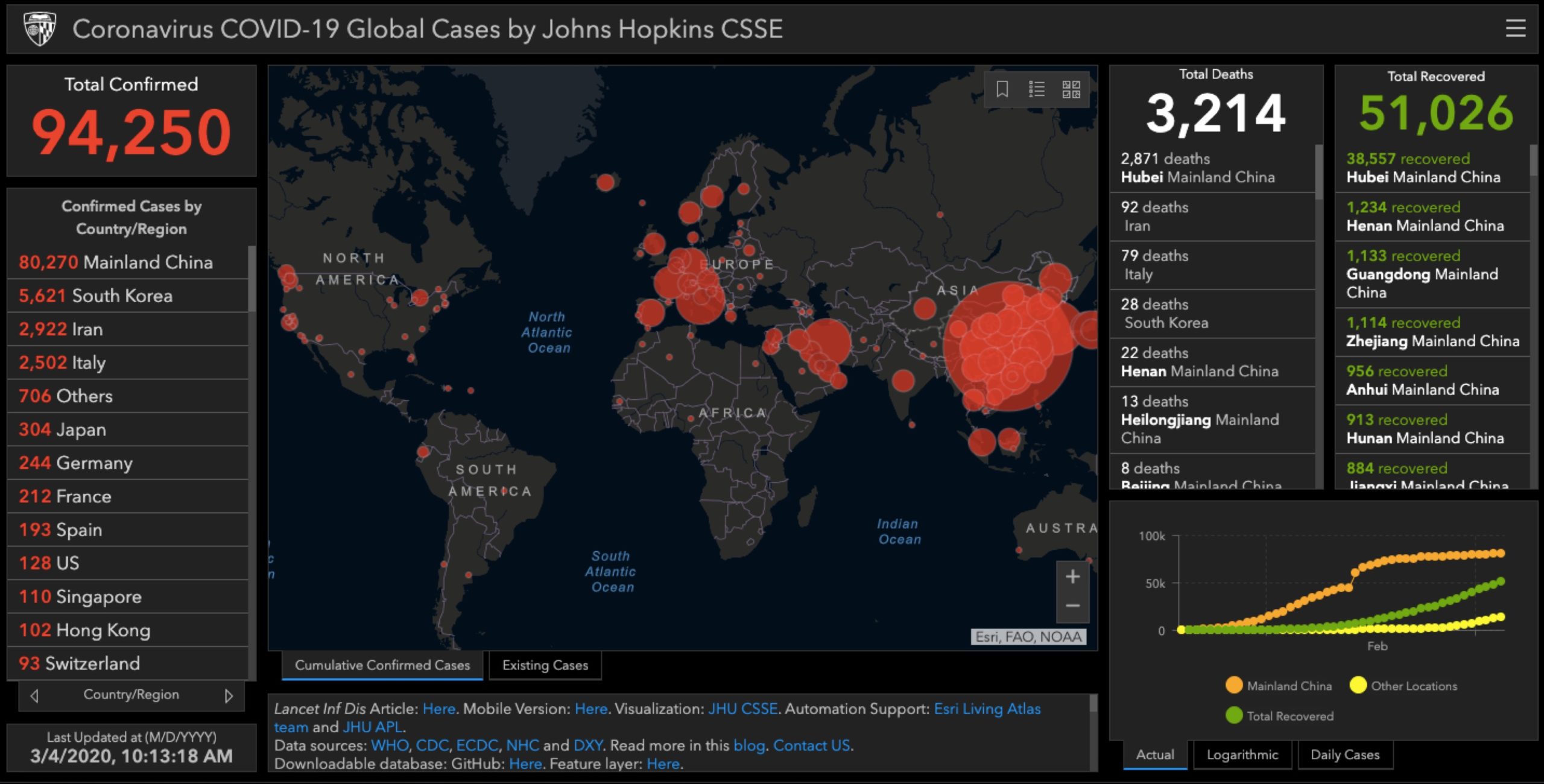
Task: Select the 706 Others row
Action: (127, 396)
